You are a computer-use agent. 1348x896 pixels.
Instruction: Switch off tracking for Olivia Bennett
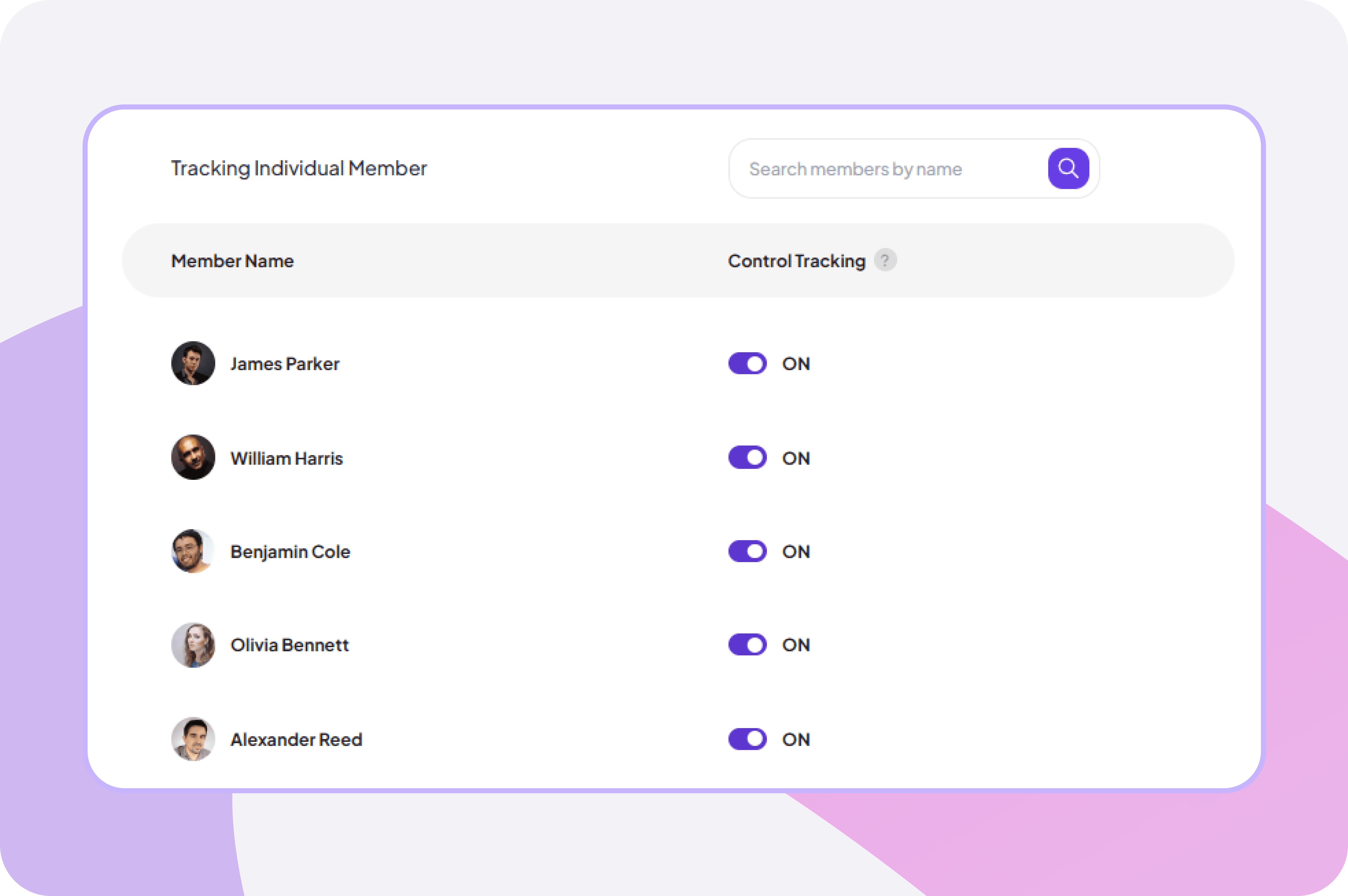click(747, 645)
